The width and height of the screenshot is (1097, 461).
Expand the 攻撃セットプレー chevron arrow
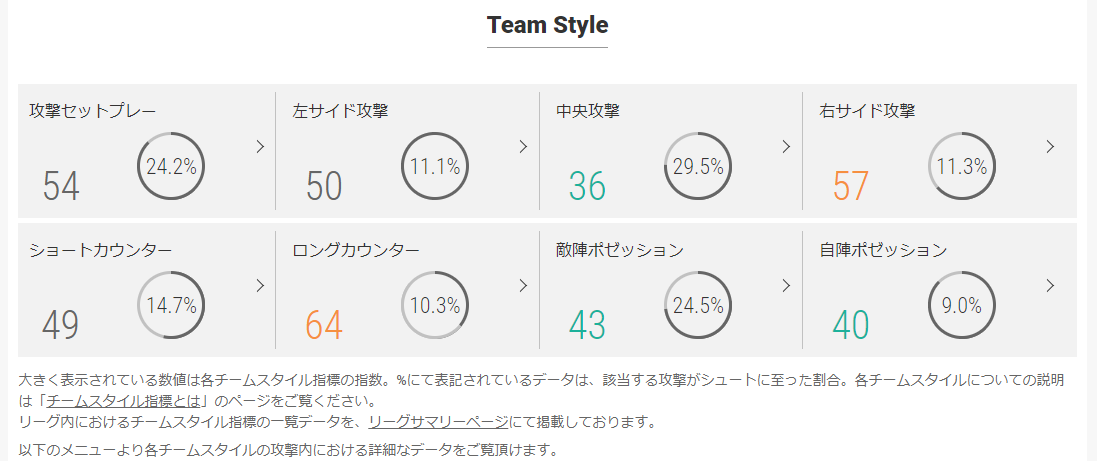click(260, 147)
